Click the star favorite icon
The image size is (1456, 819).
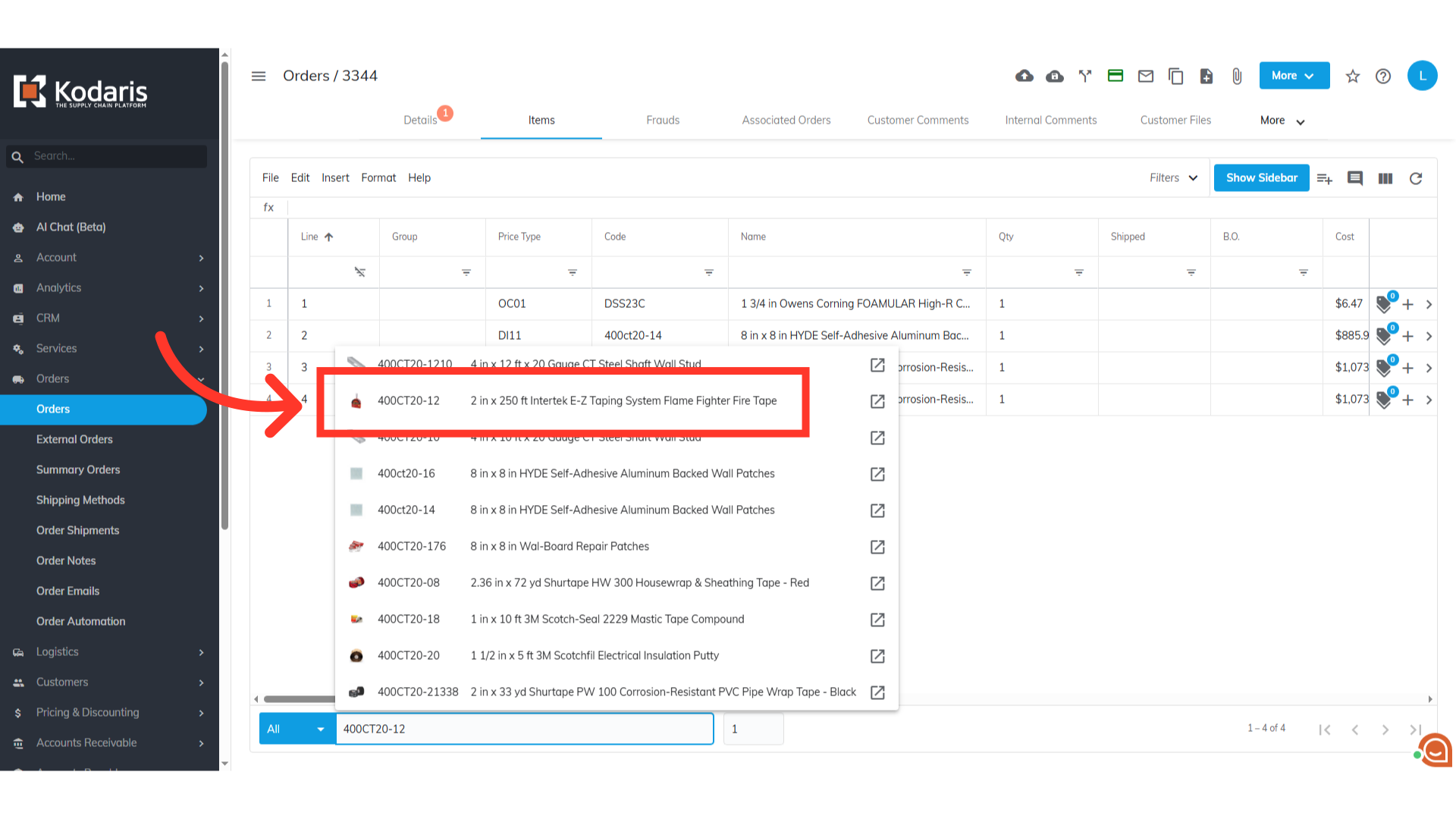click(1352, 76)
